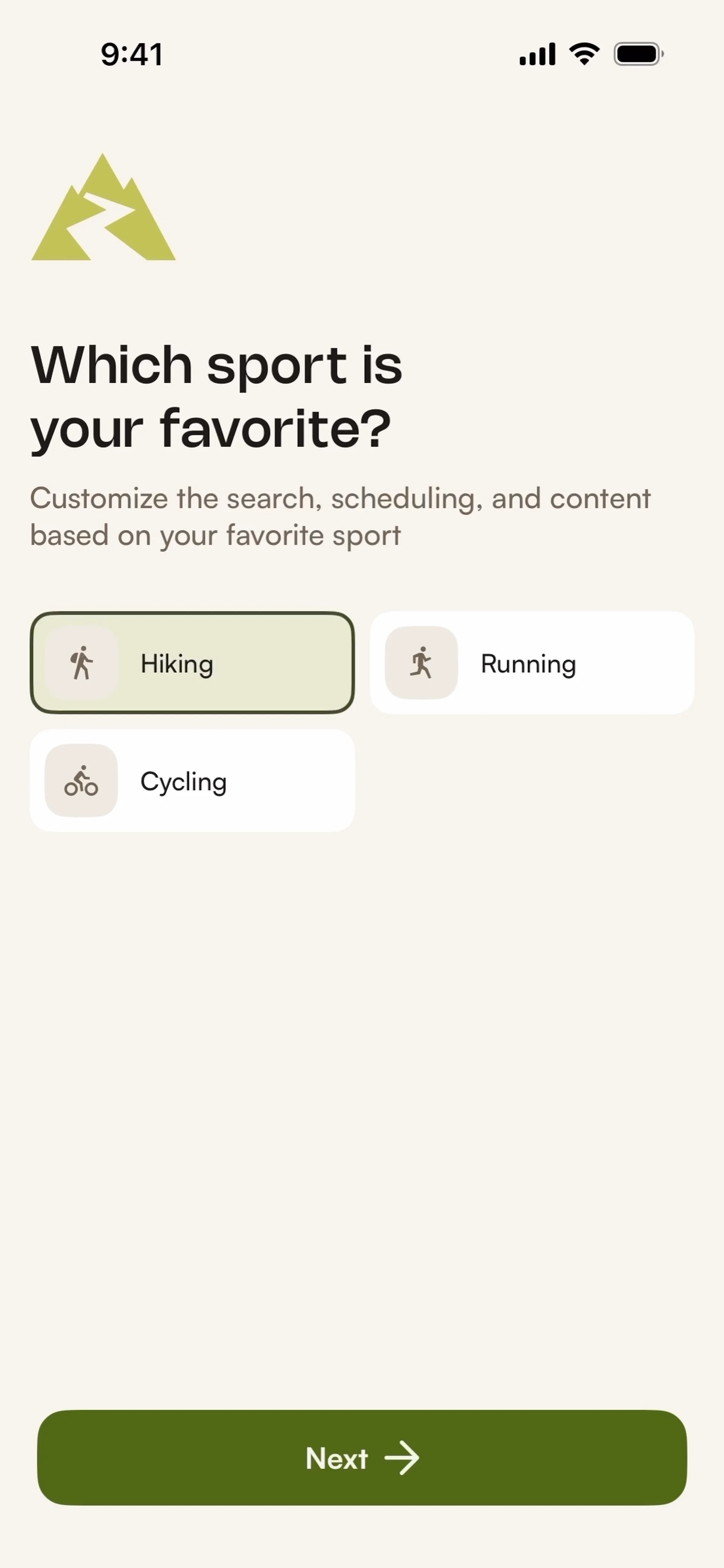Click the word Next on button
Image resolution: width=724 pixels, height=1568 pixels.
click(337, 1458)
